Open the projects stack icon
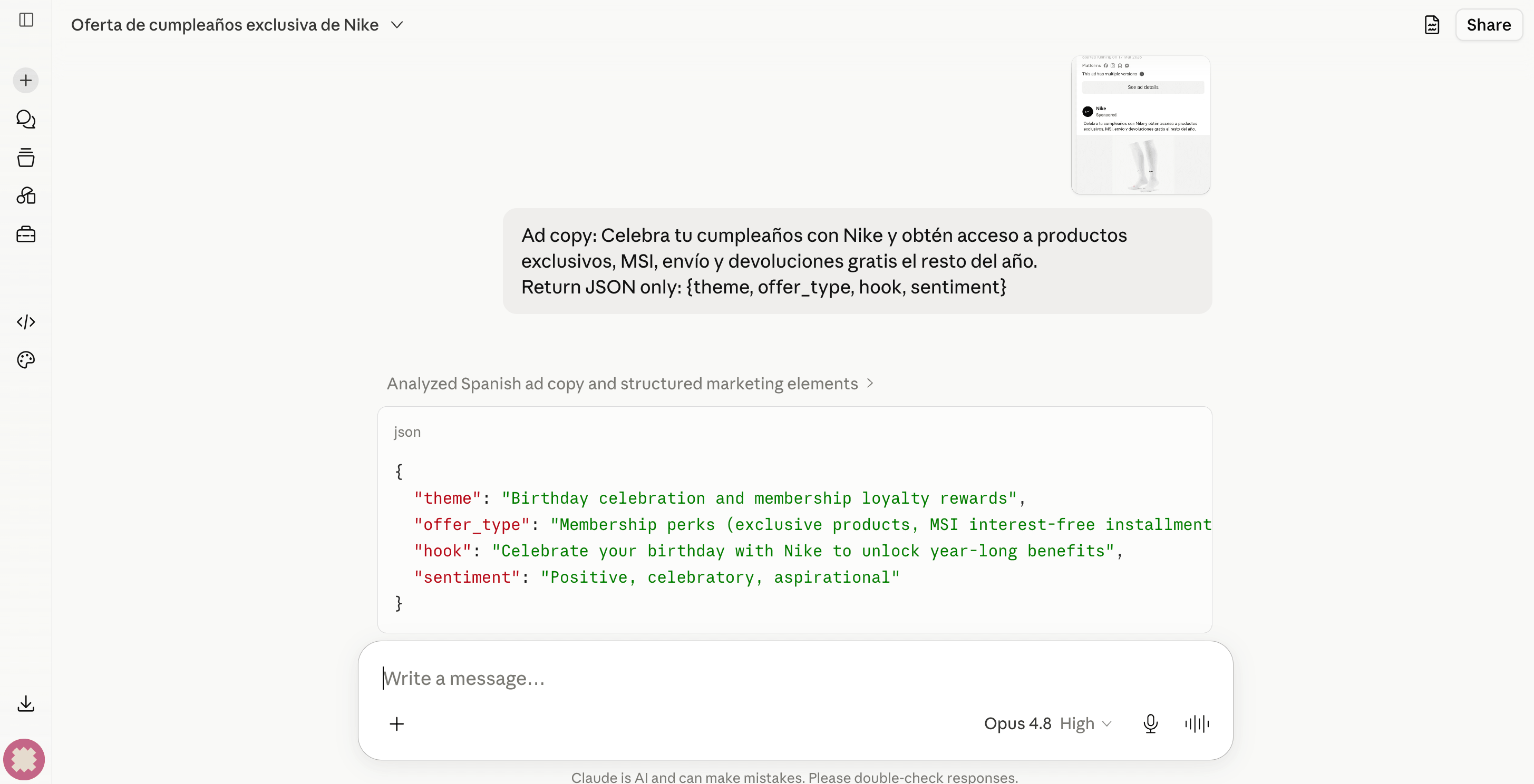The image size is (1534, 784). [26, 158]
